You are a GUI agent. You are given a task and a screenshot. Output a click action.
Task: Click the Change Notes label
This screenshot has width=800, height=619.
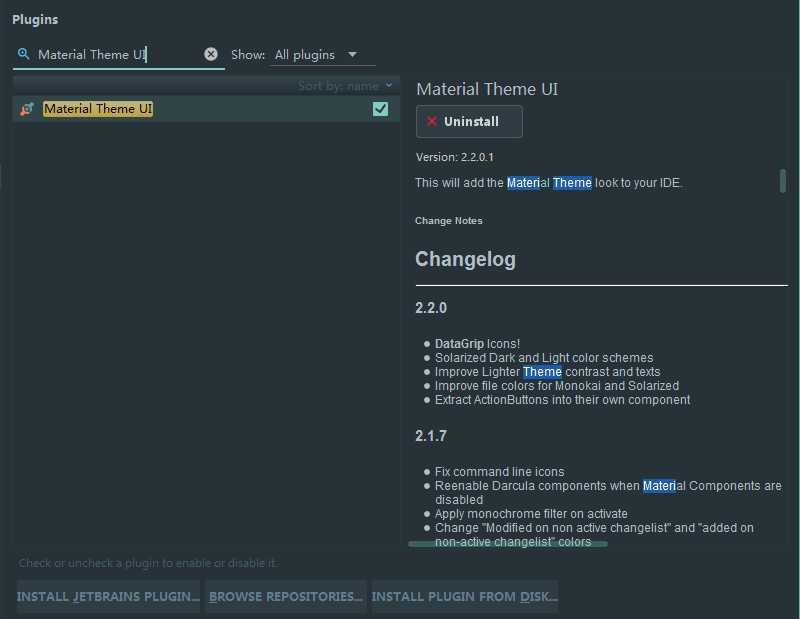tap(448, 220)
